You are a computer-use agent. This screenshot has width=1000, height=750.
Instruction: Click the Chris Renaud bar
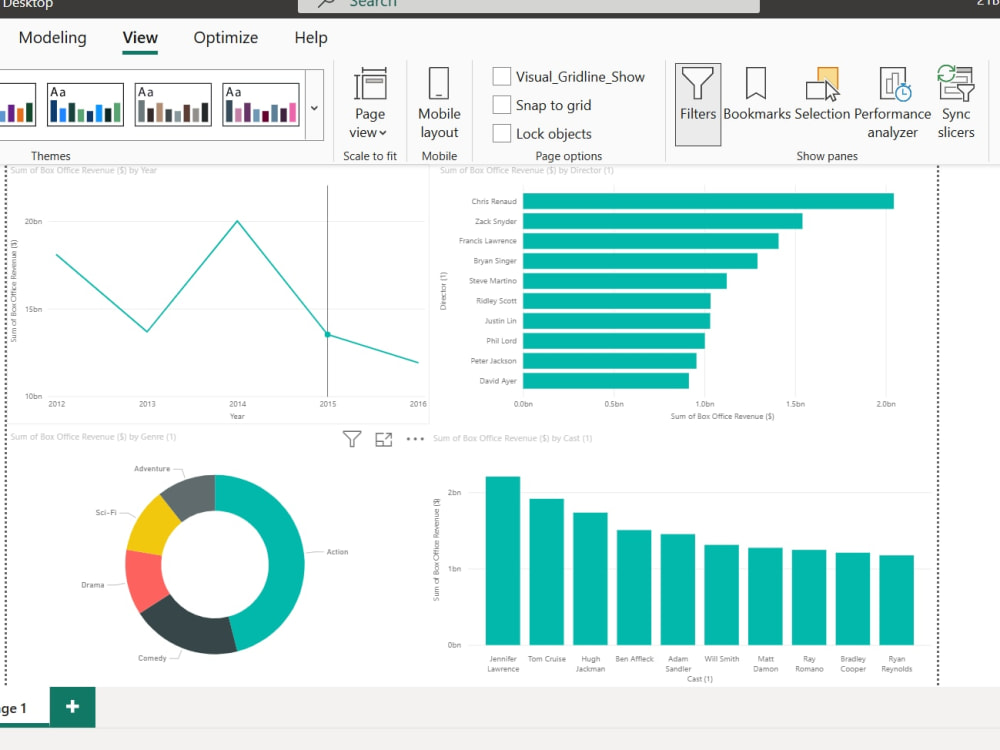[x=708, y=201]
